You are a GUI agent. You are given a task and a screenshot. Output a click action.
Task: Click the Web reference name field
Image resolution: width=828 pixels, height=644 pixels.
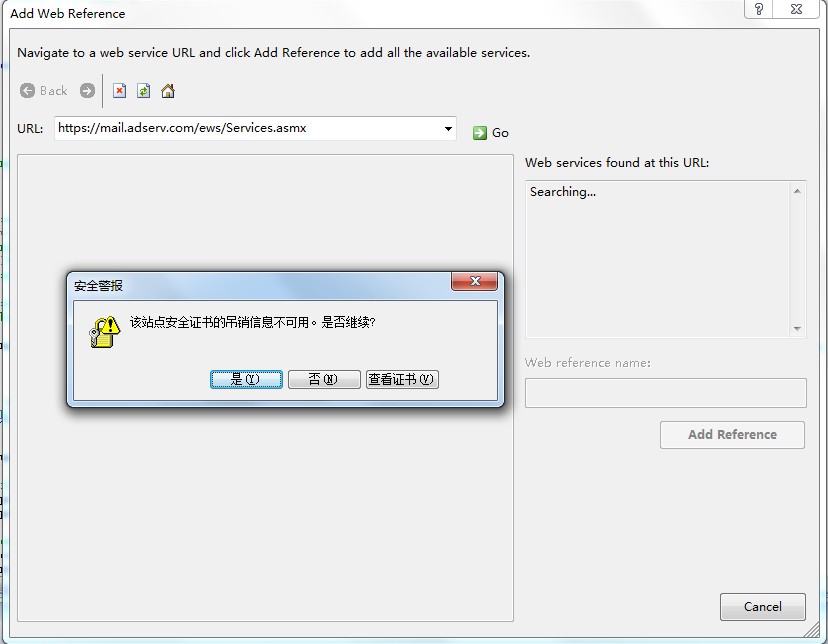(665, 393)
